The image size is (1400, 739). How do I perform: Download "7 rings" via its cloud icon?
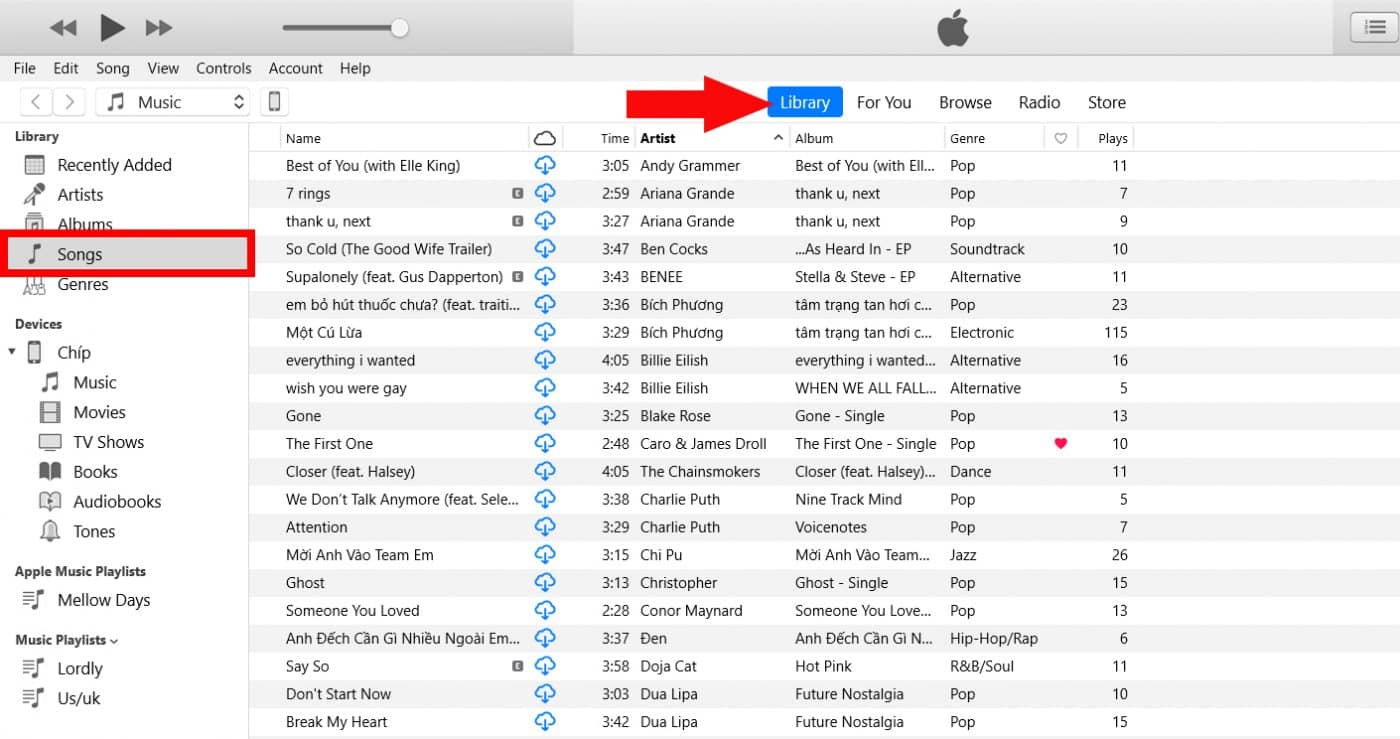[x=545, y=193]
